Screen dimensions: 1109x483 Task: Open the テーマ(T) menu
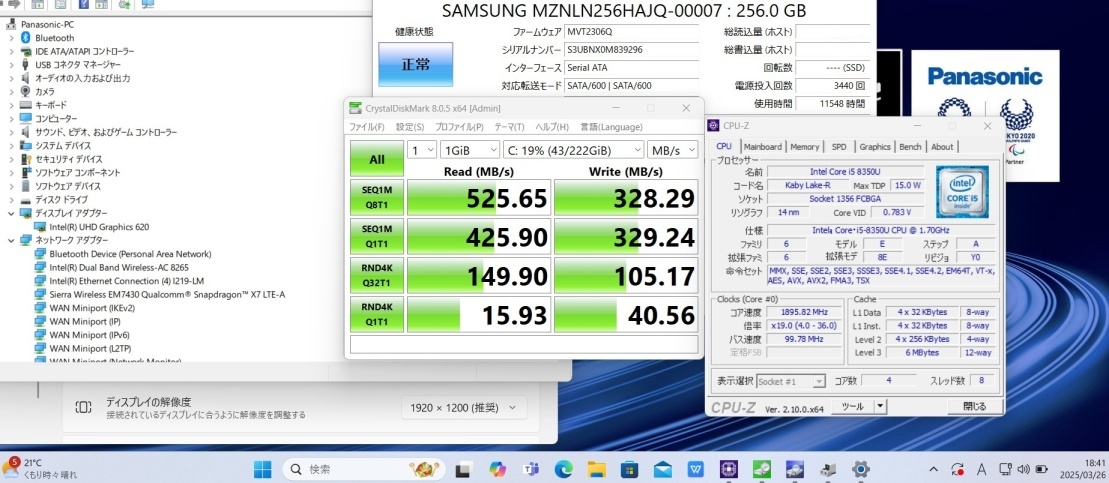[x=509, y=127]
